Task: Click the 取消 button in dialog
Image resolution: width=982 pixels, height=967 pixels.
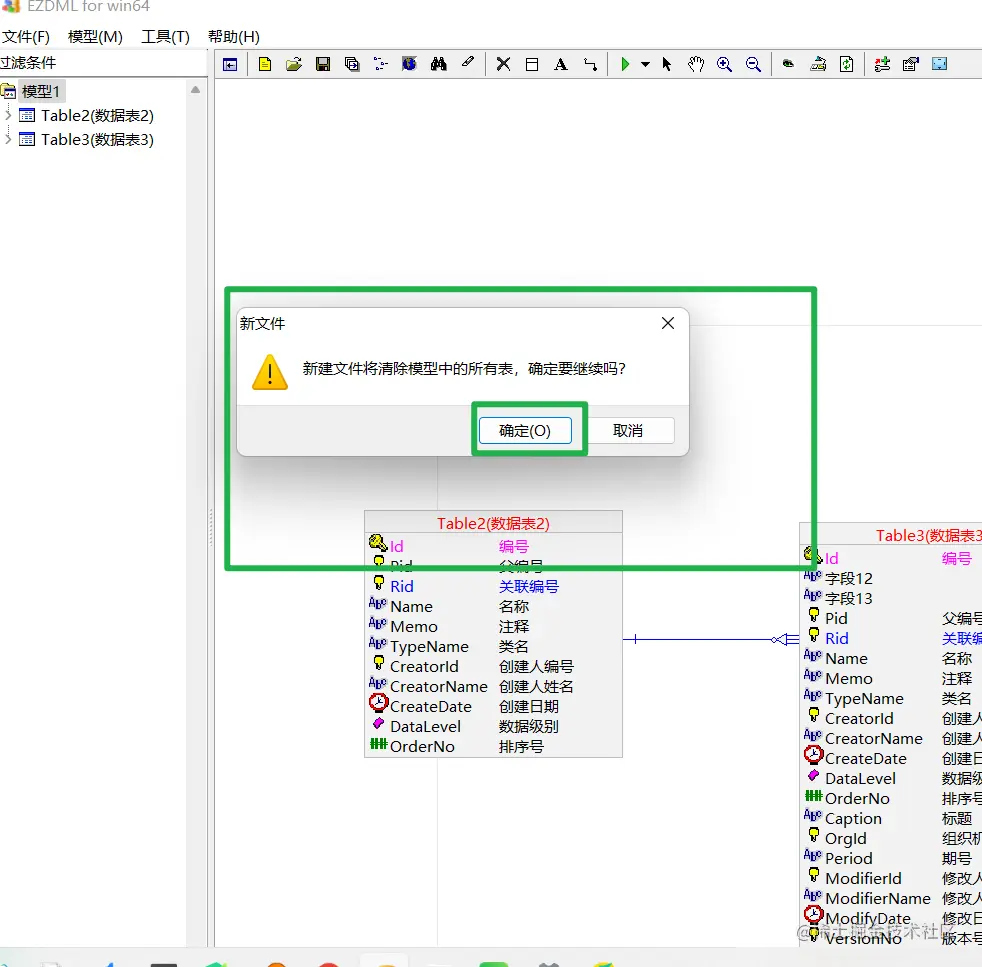Action: tap(628, 431)
